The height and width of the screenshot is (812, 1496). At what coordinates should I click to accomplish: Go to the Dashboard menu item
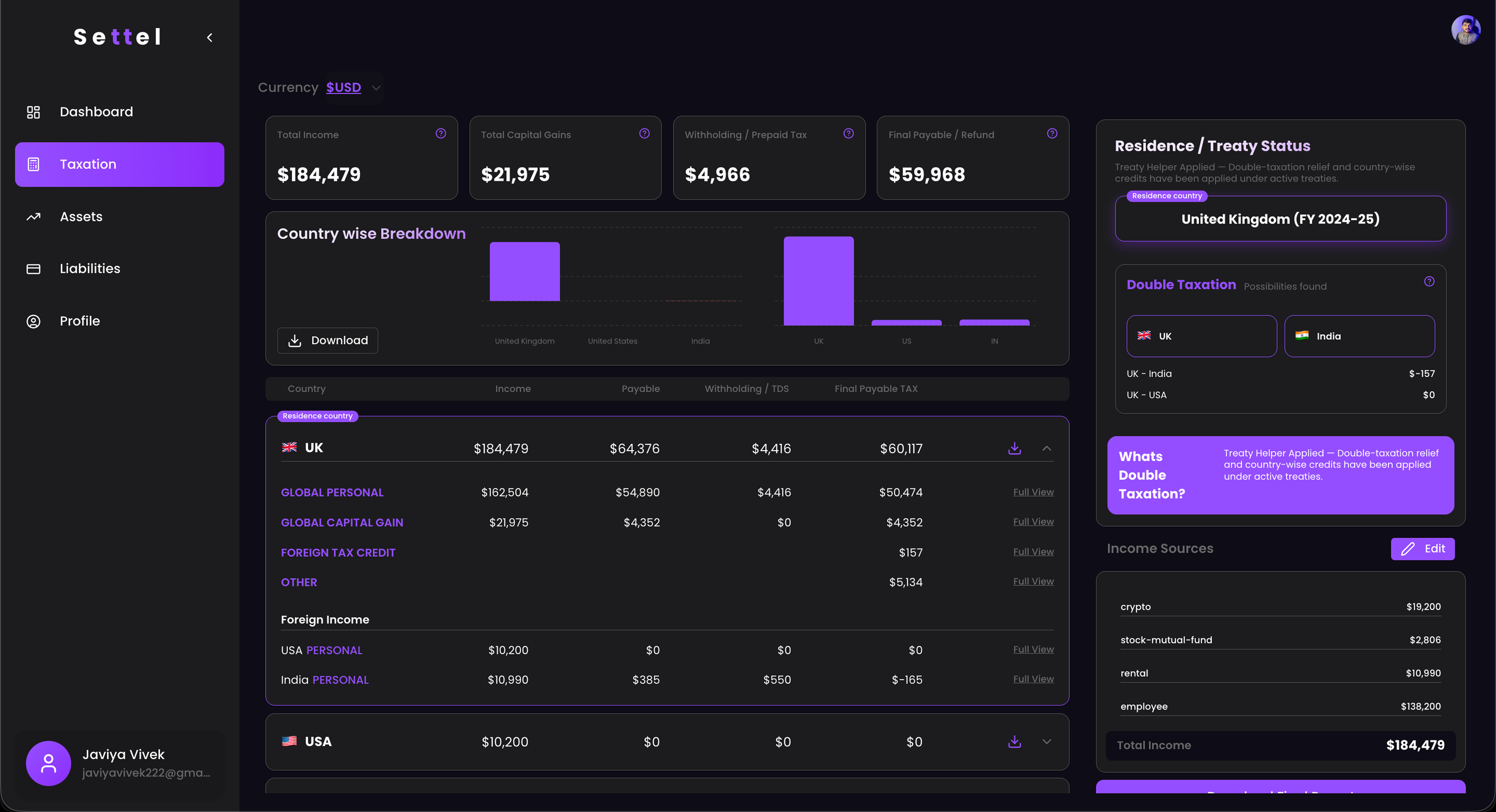pos(96,111)
